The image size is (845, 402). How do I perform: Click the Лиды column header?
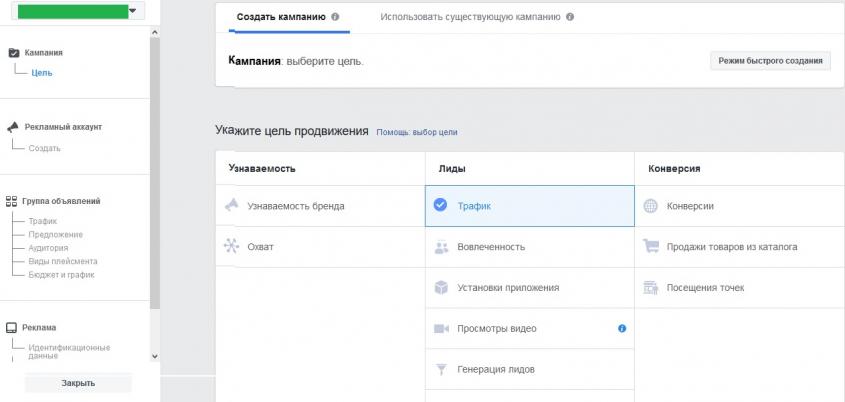[x=452, y=169]
